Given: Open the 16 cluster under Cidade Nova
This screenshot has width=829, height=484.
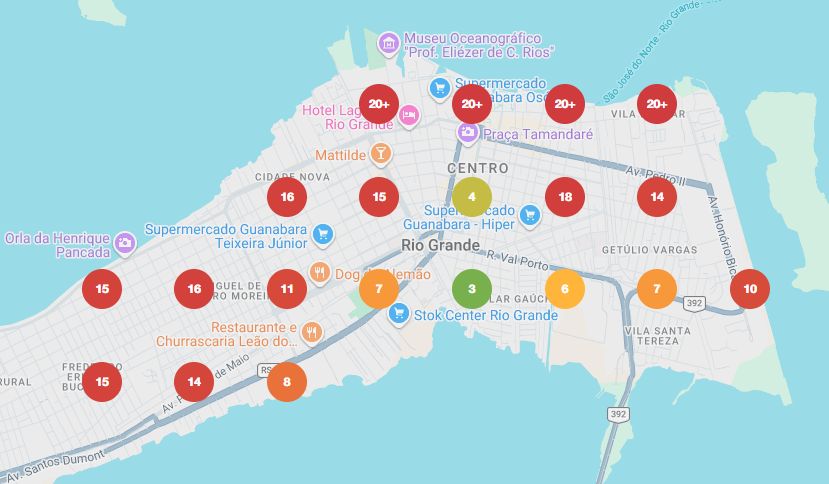Looking at the screenshot, I should (287, 197).
